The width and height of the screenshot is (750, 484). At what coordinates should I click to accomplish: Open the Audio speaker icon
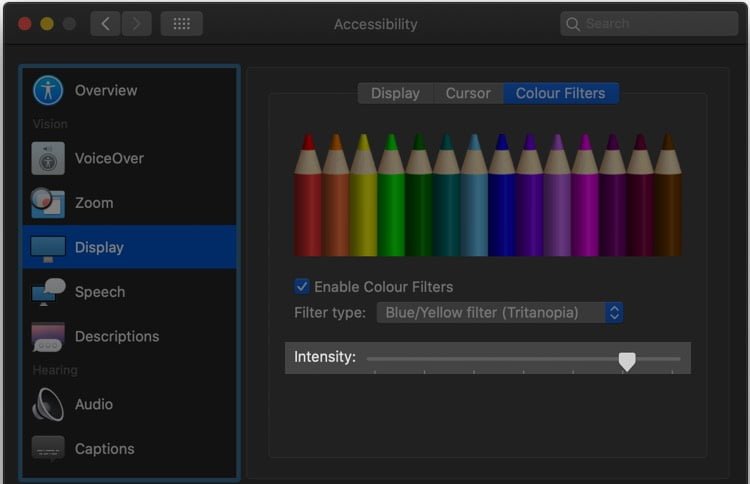click(48, 405)
